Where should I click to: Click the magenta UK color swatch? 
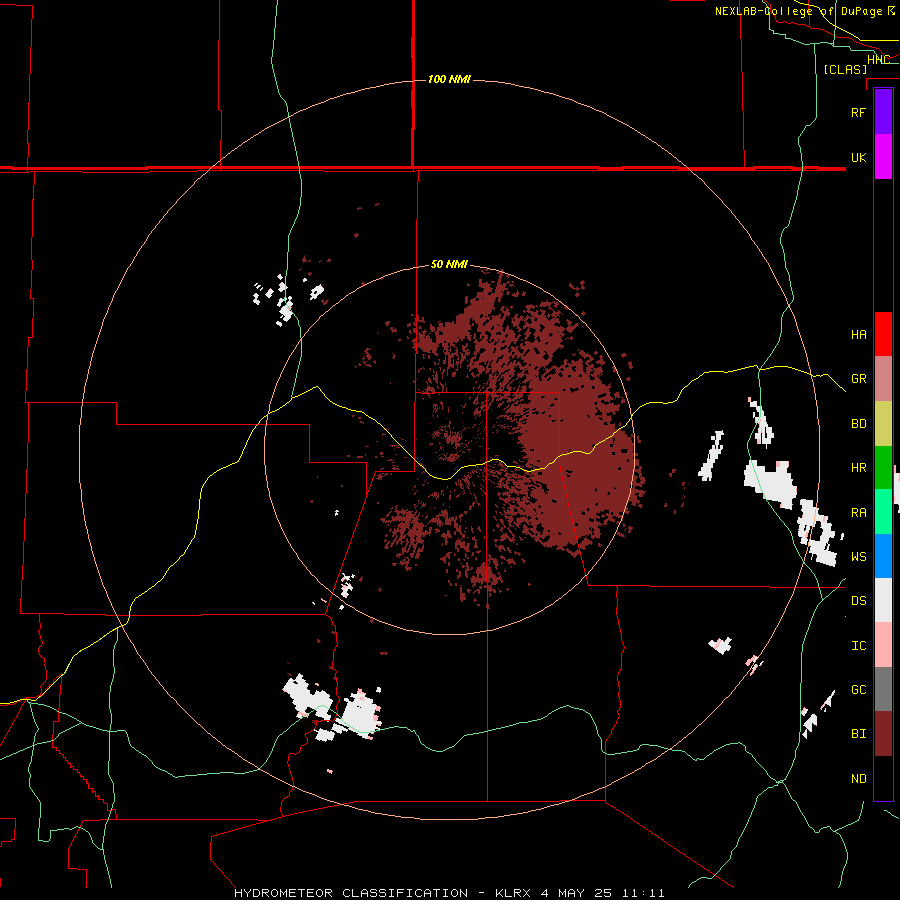pos(883,157)
